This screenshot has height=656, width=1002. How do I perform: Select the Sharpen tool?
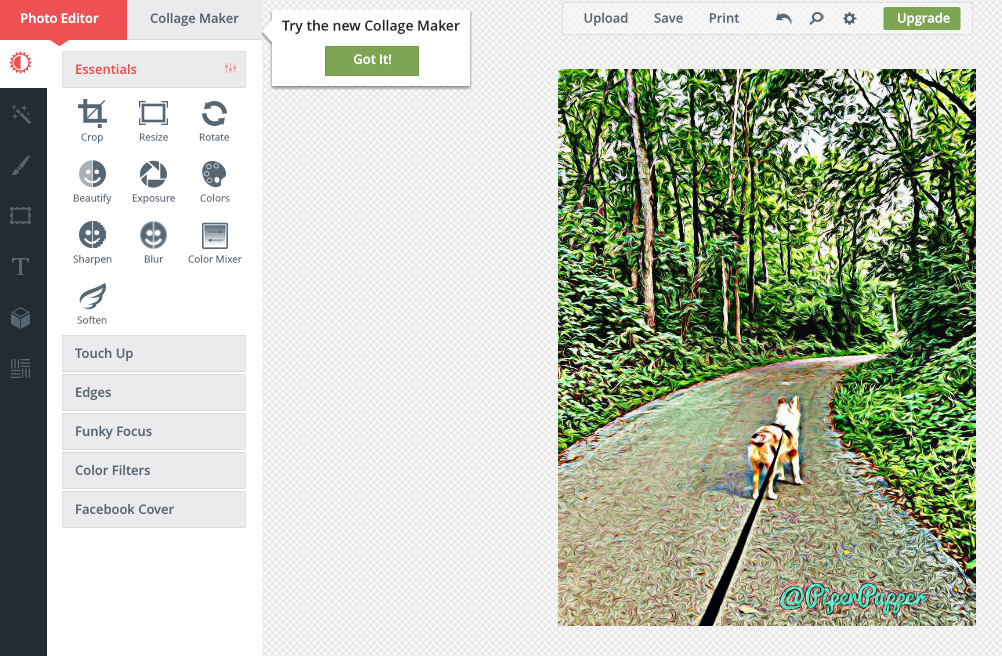pos(92,242)
